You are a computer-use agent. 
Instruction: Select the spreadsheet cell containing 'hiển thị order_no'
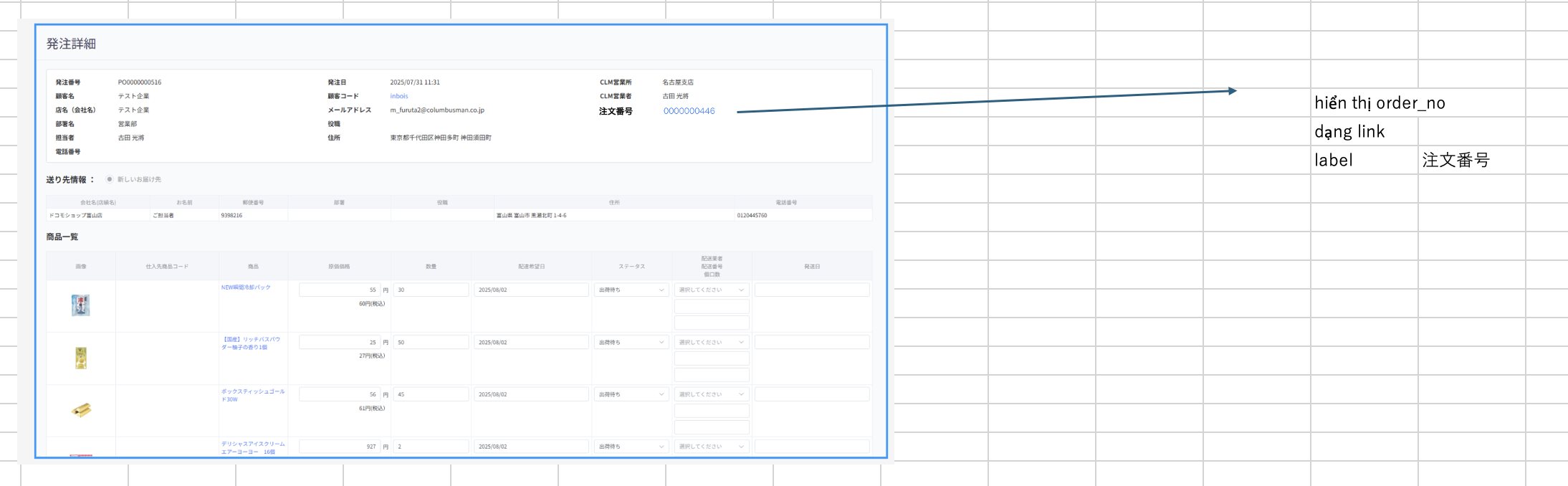click(x=1364, y=103)
